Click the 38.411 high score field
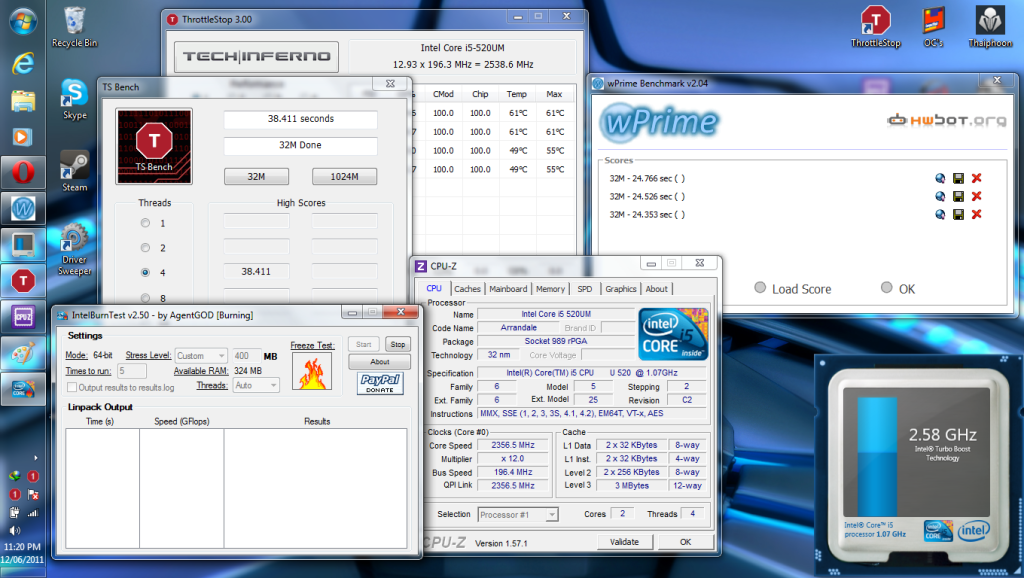Viewport: 1024px width, 578px height. tap(256, 272)
